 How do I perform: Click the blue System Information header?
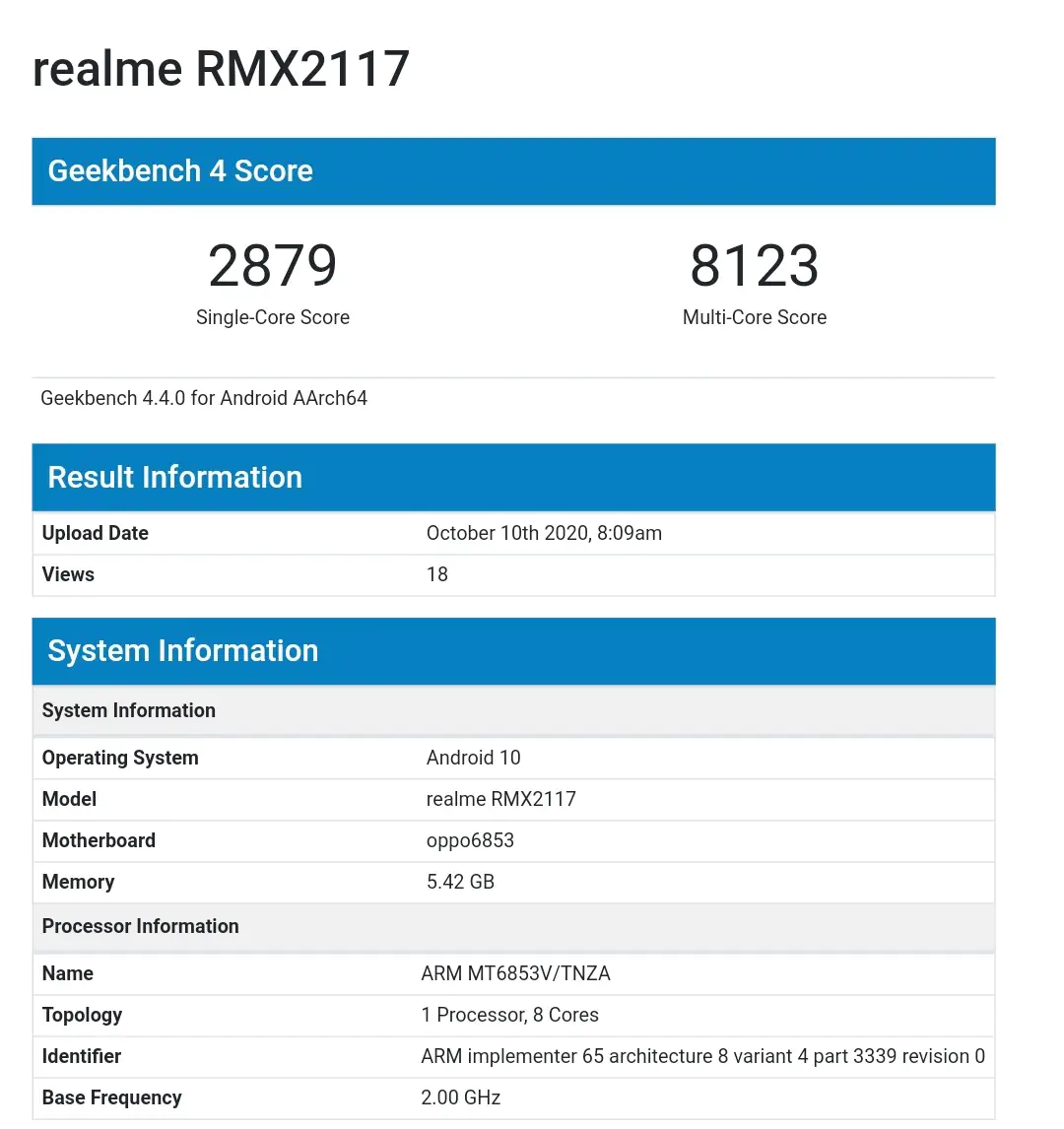[x=513, y=651]
